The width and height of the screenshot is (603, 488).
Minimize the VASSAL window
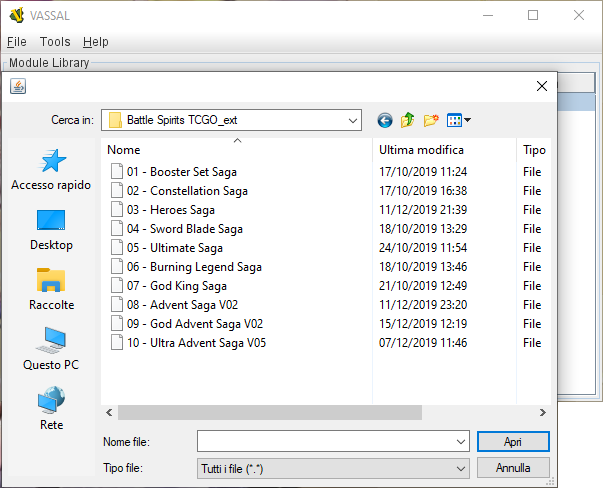tap(488, 15)
